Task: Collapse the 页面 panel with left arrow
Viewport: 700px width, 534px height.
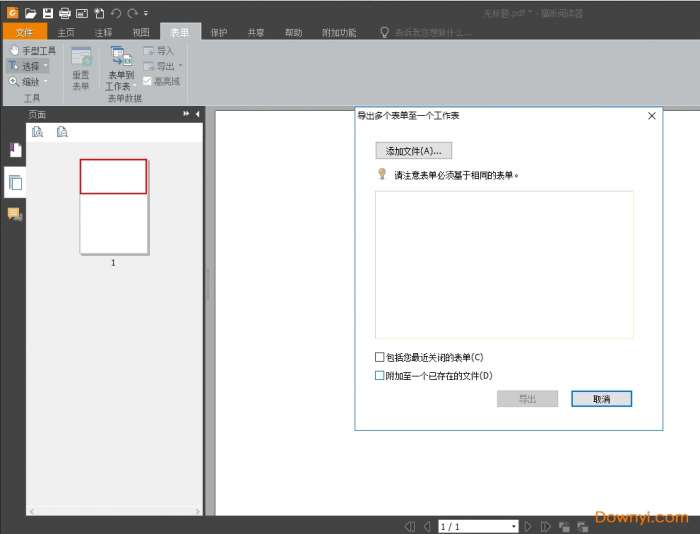Action: point(197,114)
